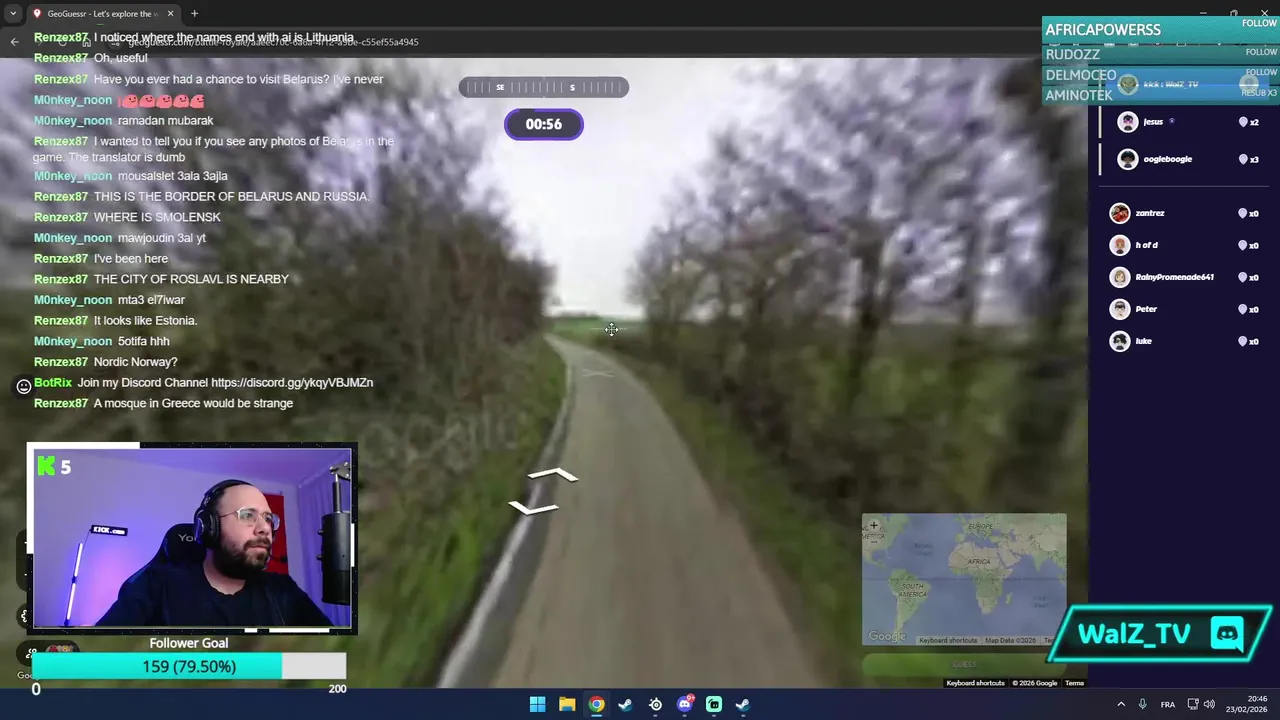This screenshot has width=1280, height=720.
Task: Open the Terms link in street view footer
Action: [1074, 683]
